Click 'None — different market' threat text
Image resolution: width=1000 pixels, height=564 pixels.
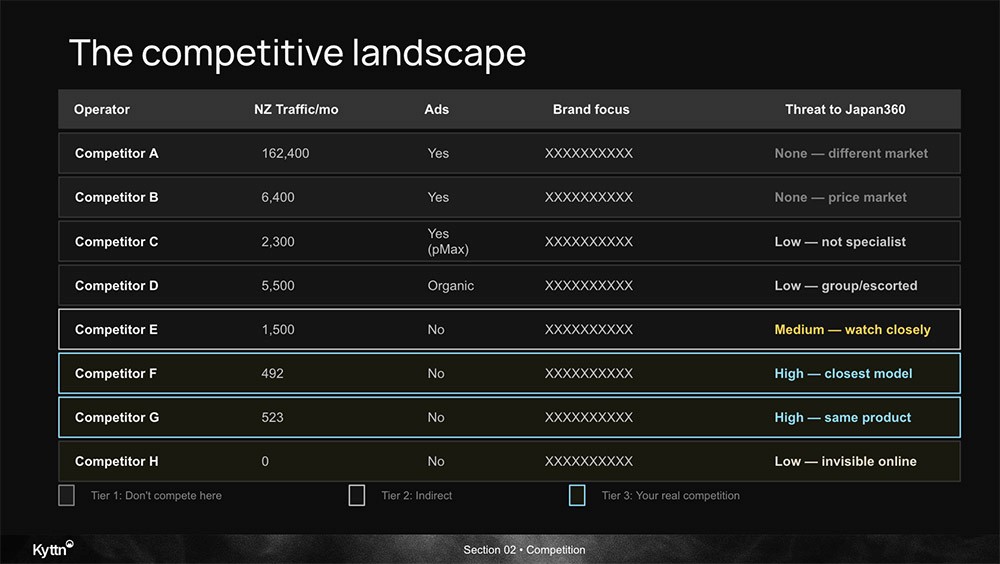[851, 153]
